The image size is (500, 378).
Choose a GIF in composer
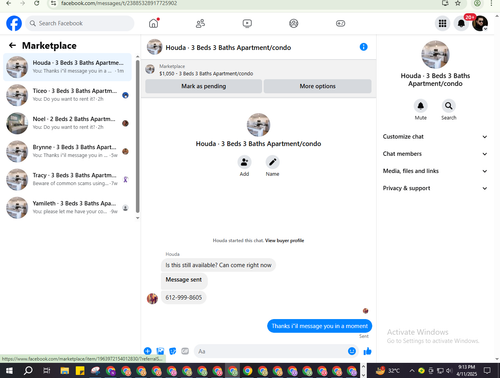coord(185,351)
